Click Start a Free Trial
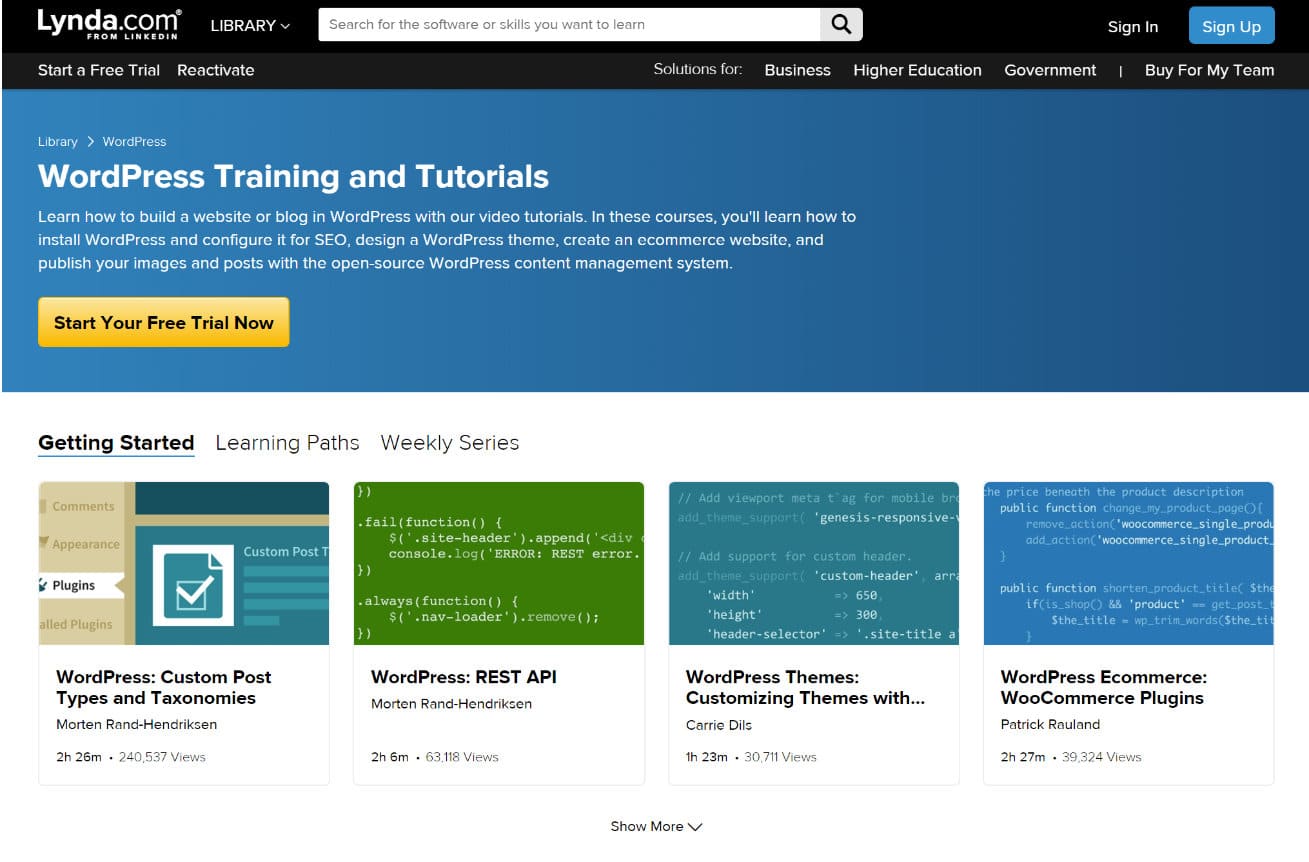The width and height of the screenshot is (1309, 862). (98, 70)
